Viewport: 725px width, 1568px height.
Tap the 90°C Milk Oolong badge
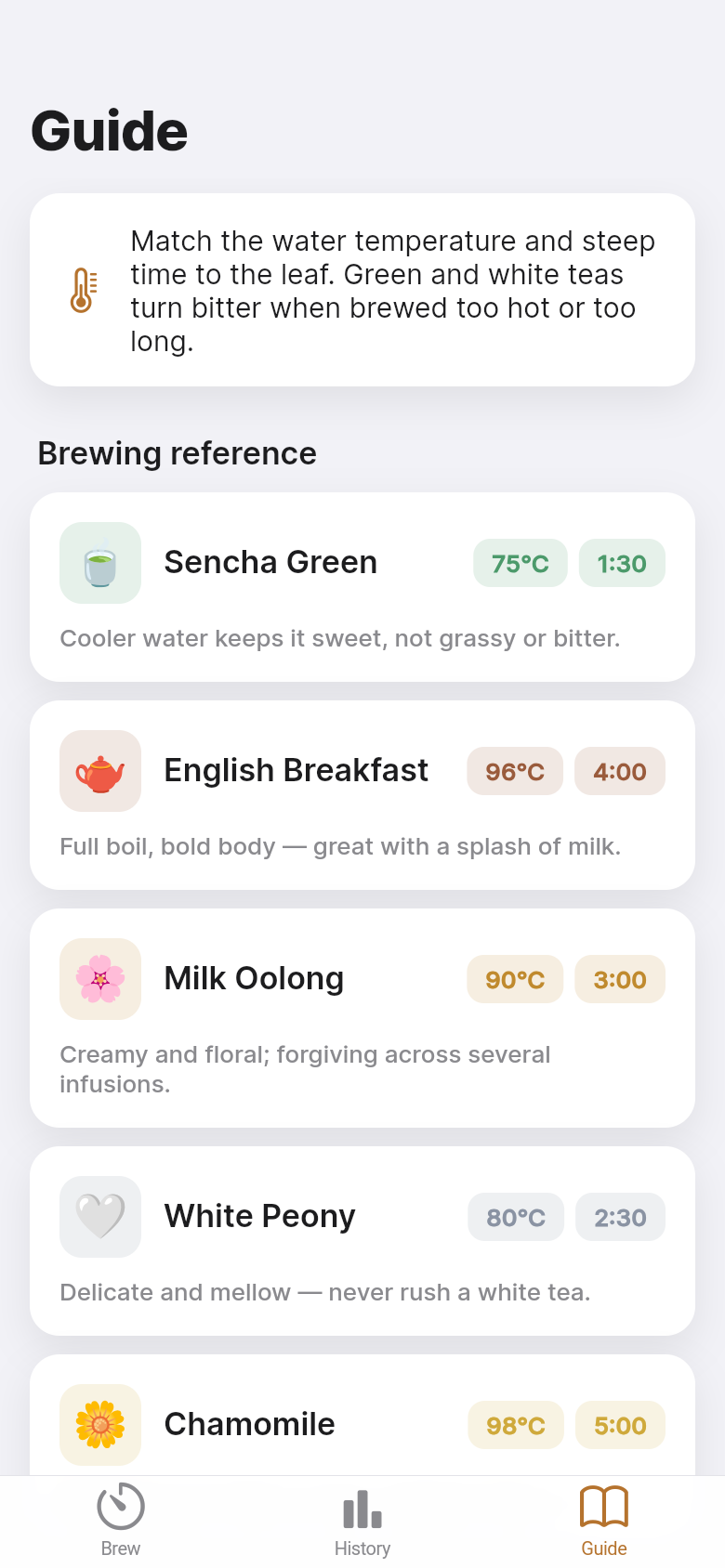pyautogui.click(x=515, y=979)
